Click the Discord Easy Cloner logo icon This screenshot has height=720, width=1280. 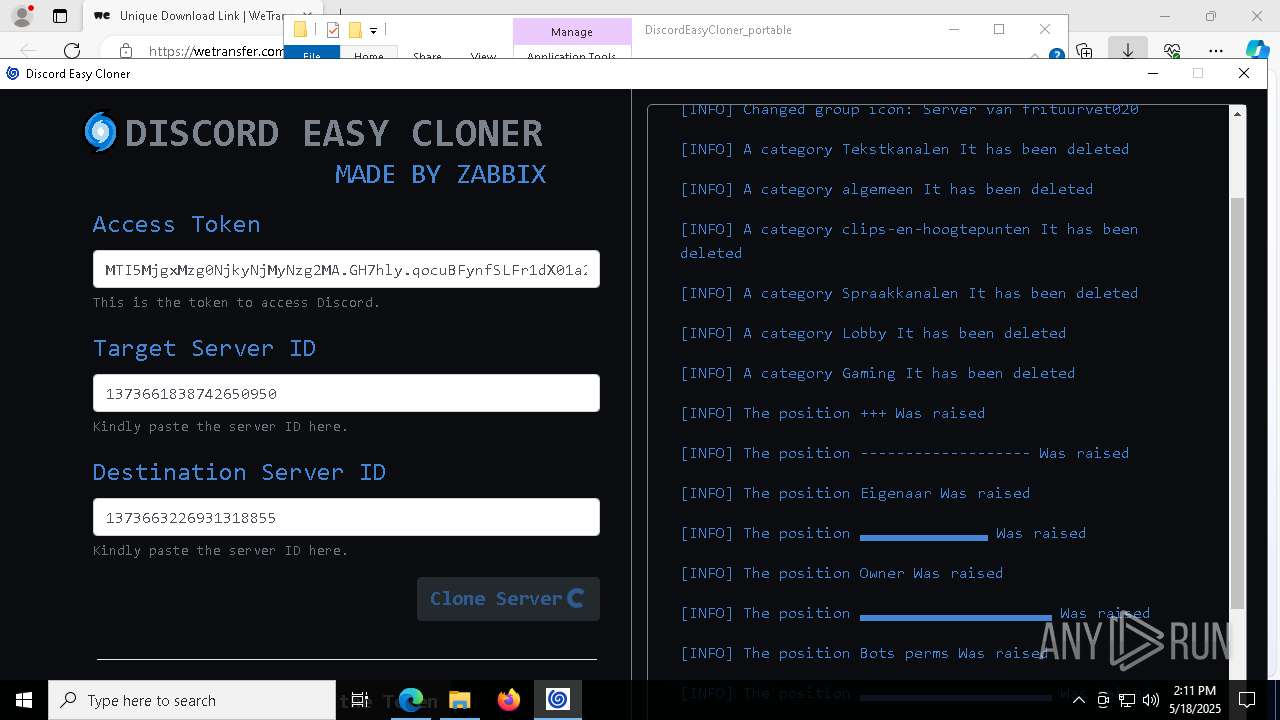(100, 132)
